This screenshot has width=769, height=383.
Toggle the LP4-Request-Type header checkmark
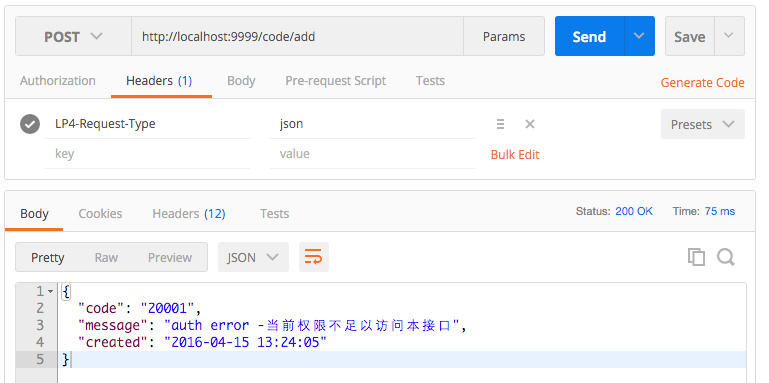point(30,124)
